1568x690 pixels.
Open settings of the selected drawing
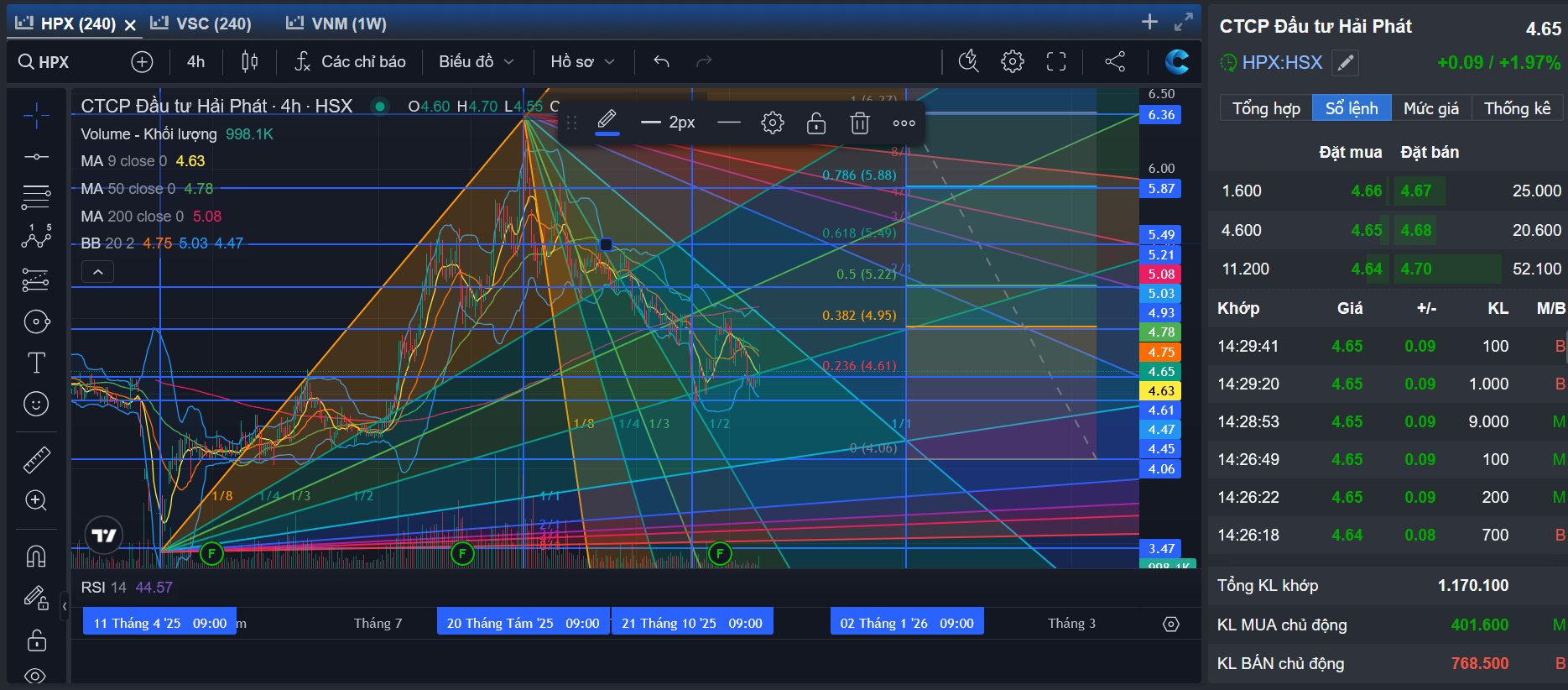tap(773, 123)
